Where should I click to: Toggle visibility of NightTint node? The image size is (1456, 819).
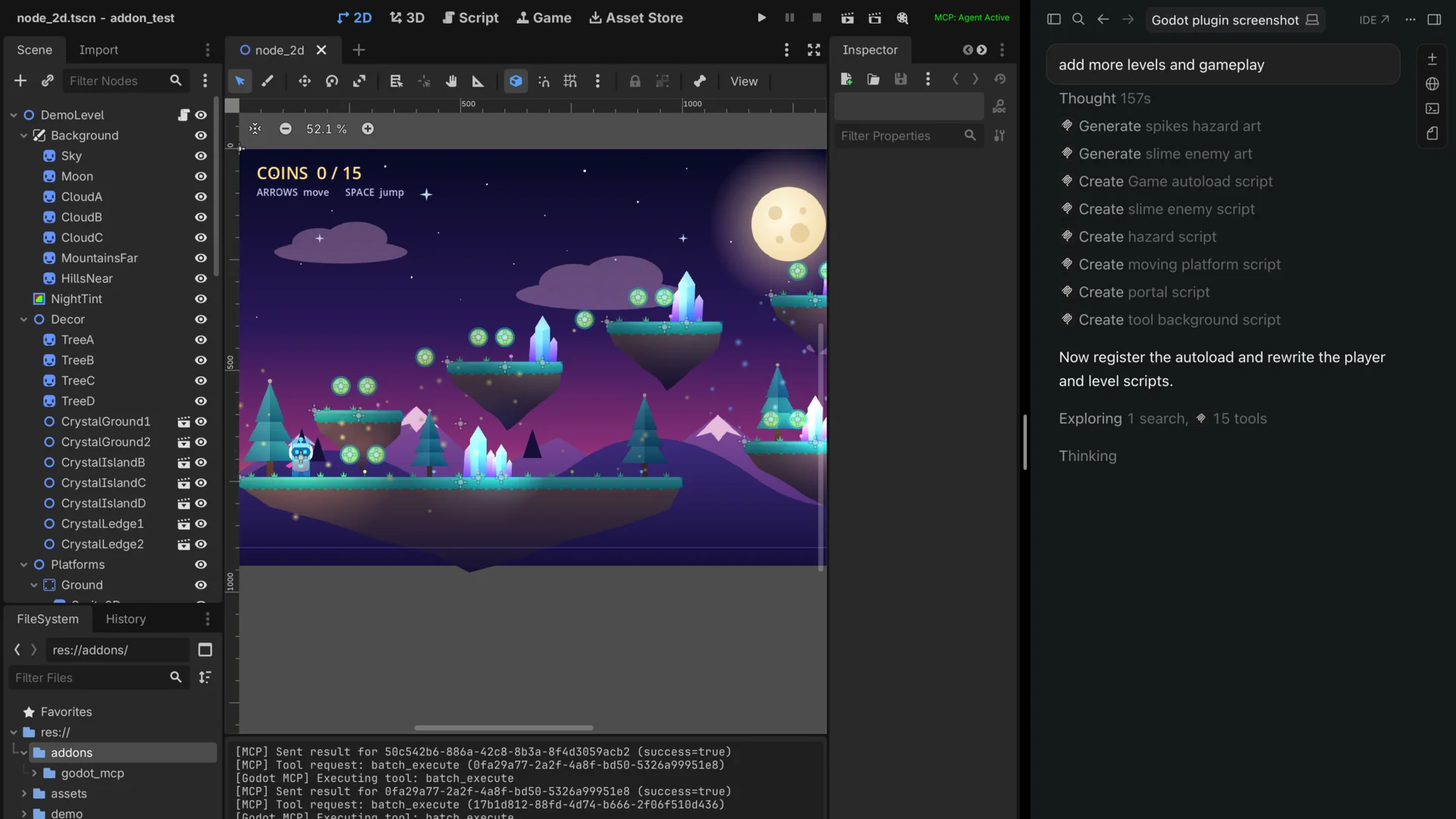201,299
